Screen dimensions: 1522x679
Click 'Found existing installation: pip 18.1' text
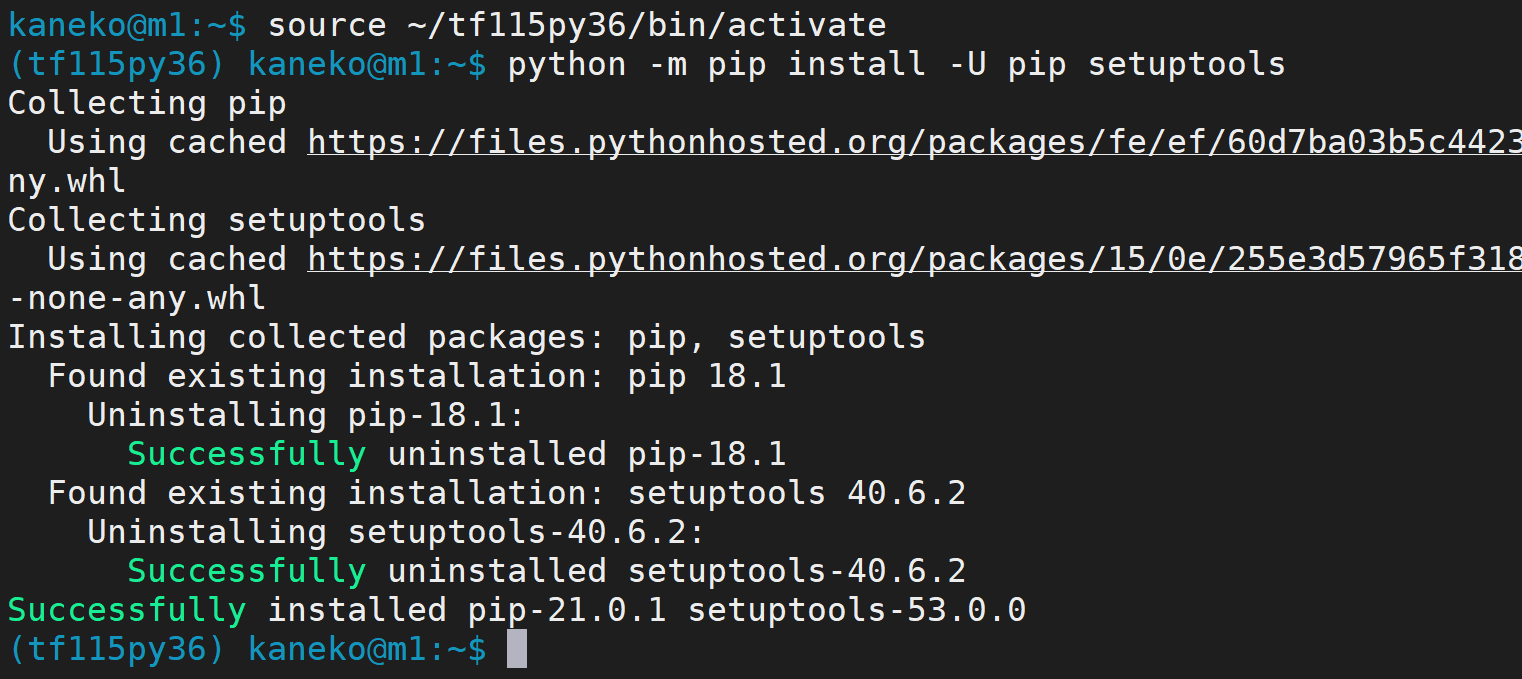tap(417, 377)
